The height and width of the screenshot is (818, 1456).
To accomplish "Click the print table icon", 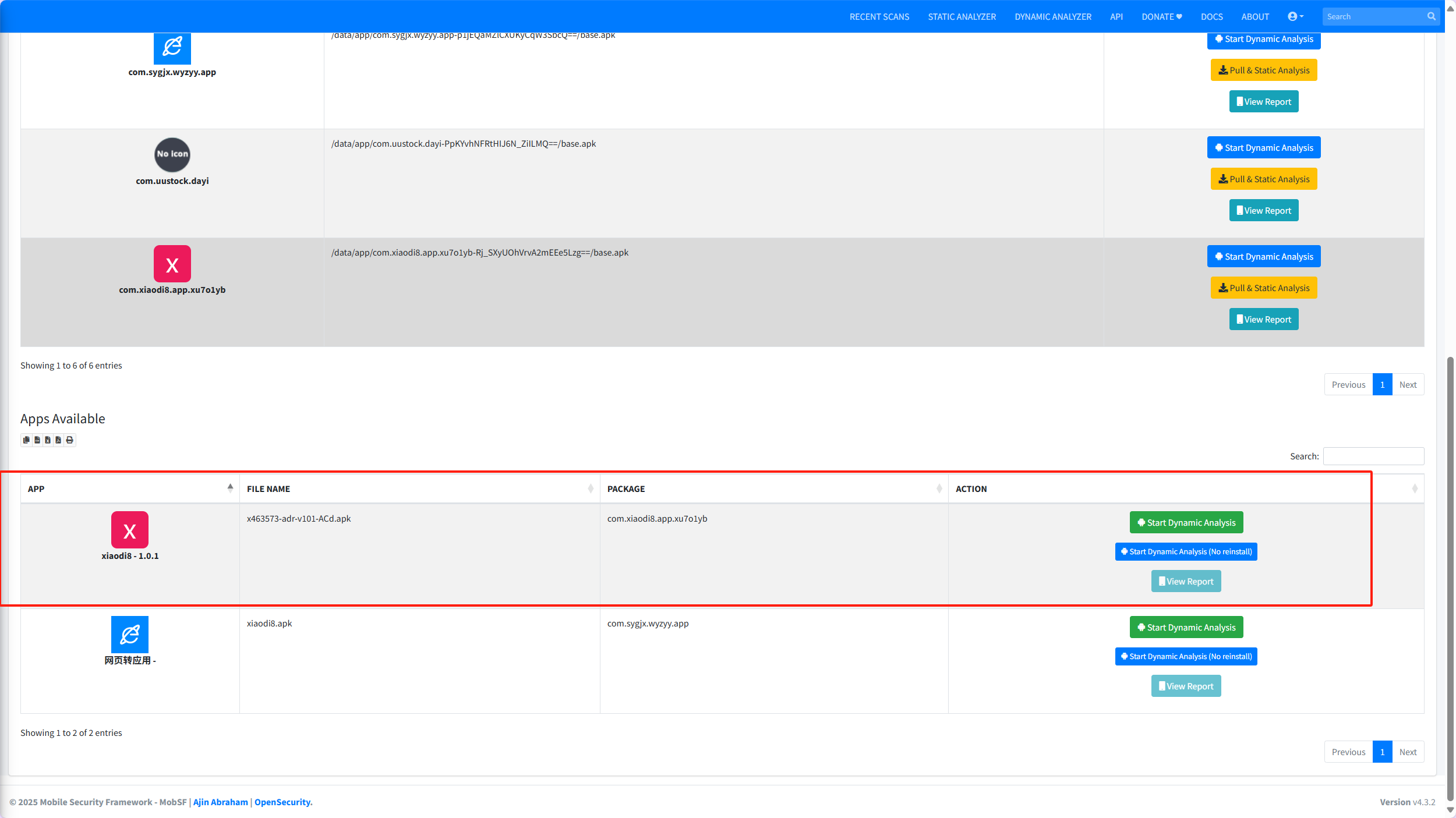I will 70,440.
